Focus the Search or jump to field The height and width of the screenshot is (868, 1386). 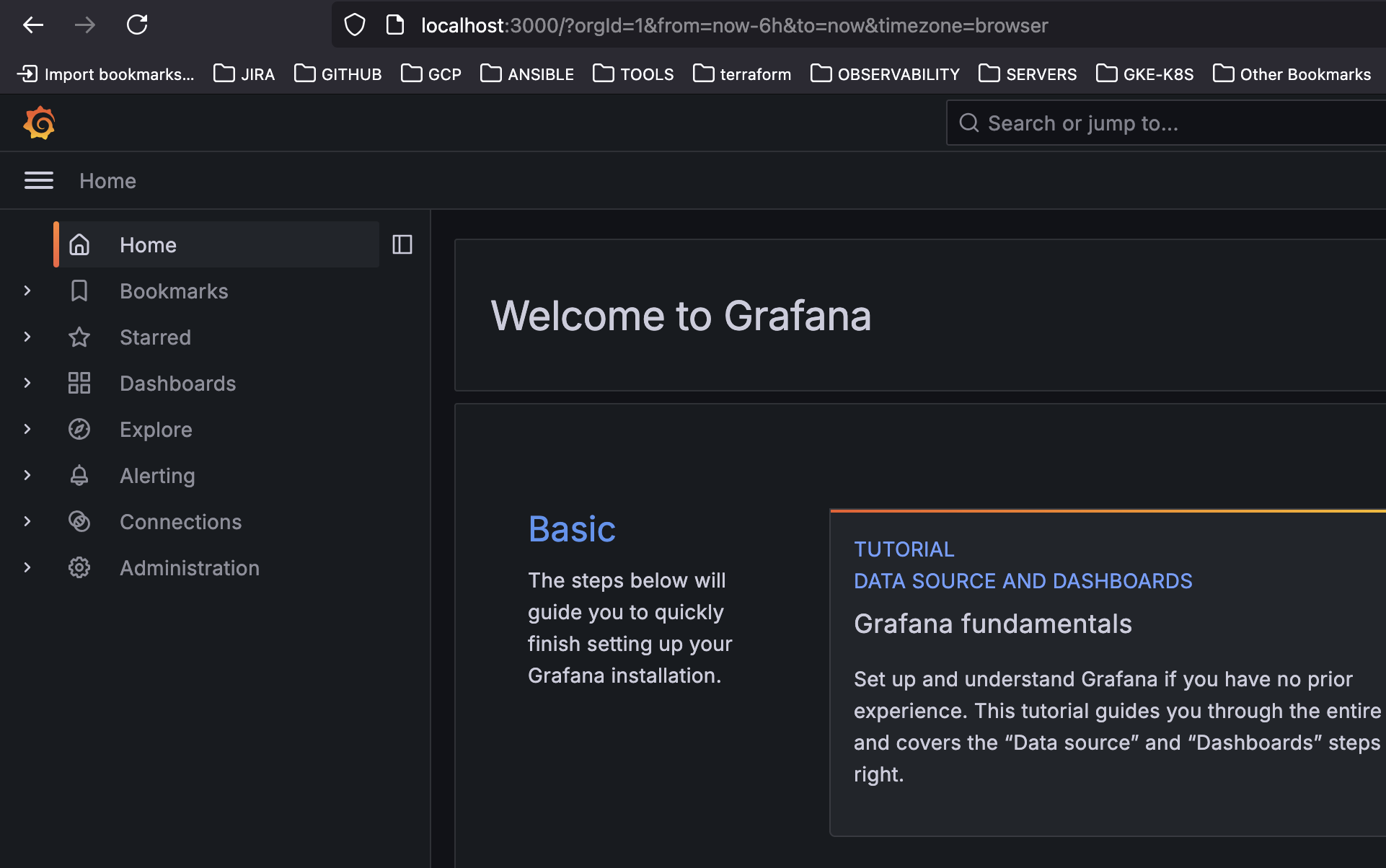tap(1166, 123)
